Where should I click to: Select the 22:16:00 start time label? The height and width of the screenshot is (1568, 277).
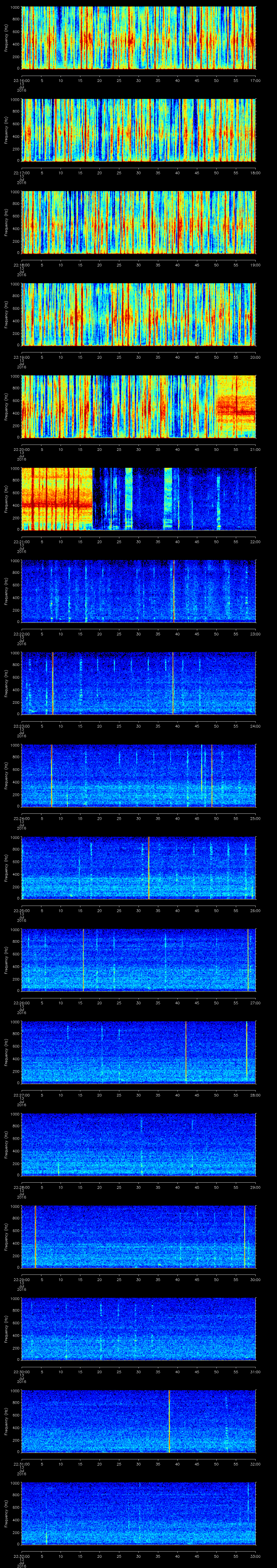point(22,80)
